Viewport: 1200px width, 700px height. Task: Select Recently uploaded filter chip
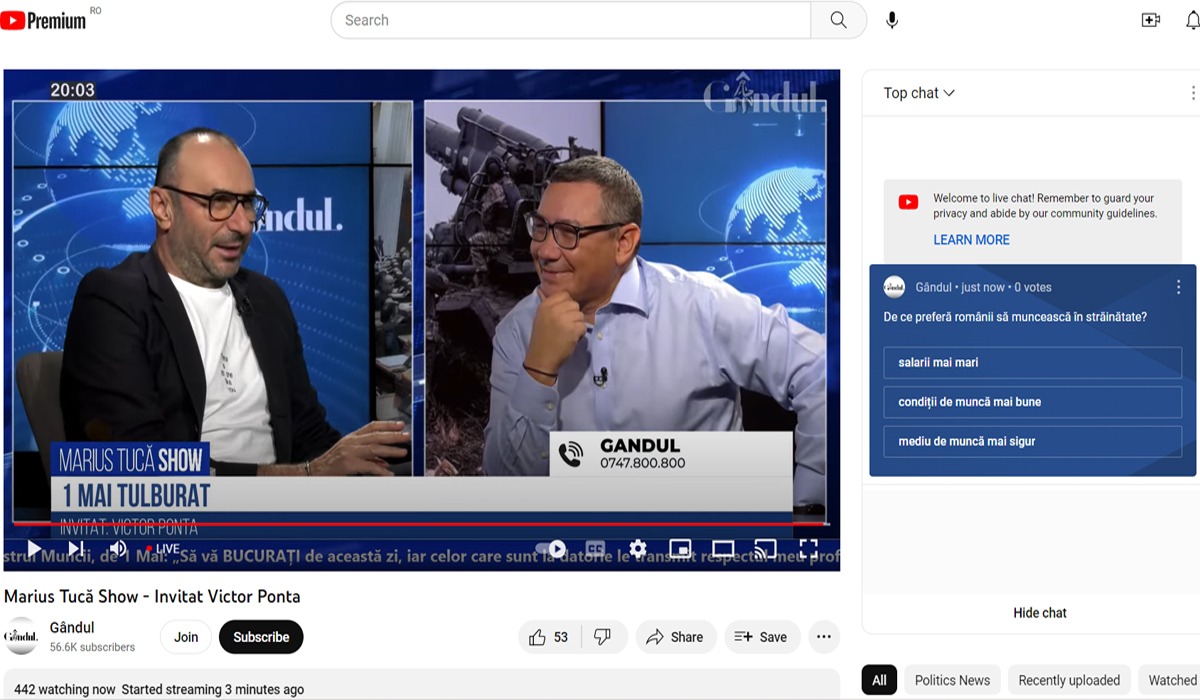click(1069, 680)
